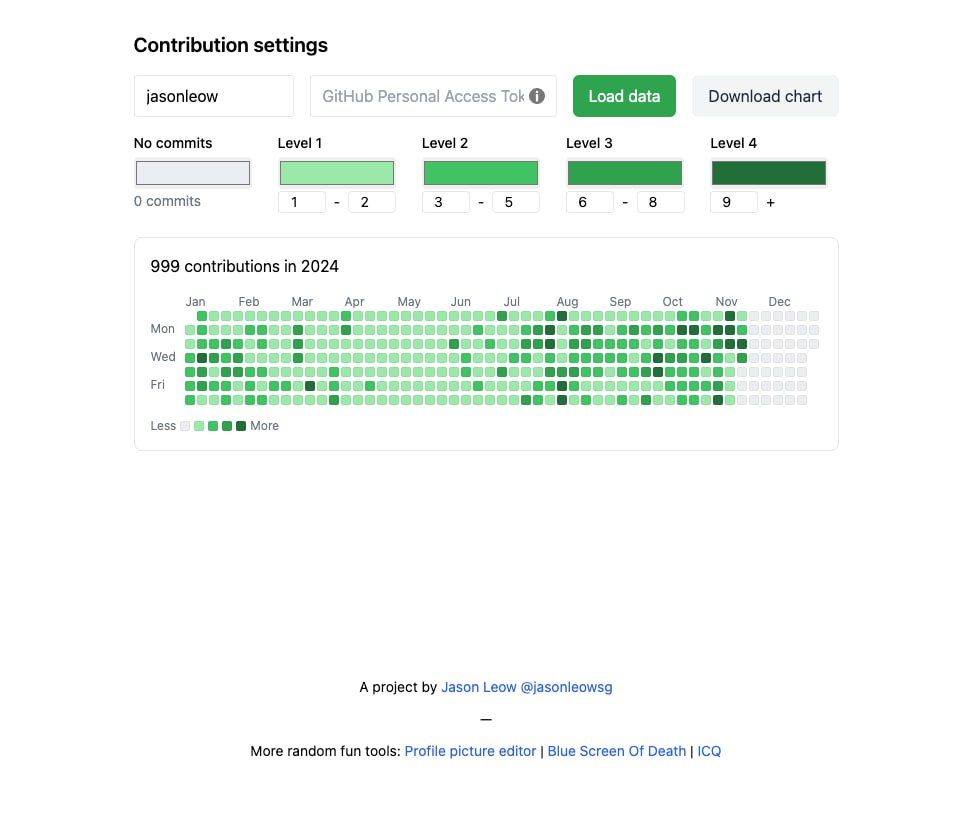This screenshot has width=970, height=832.
Task: Select the Level 1 maximum value box
Action: tap(372, 202)
